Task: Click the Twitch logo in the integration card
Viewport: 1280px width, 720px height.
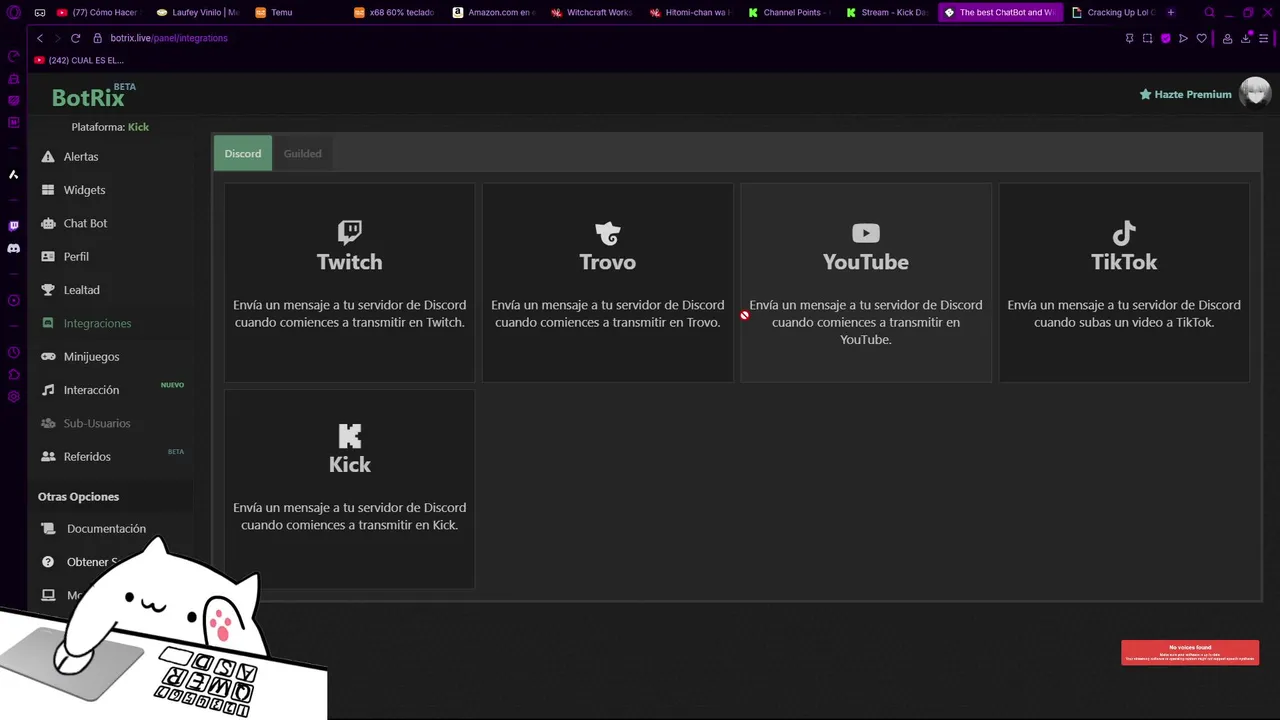Action: [350, 233]
